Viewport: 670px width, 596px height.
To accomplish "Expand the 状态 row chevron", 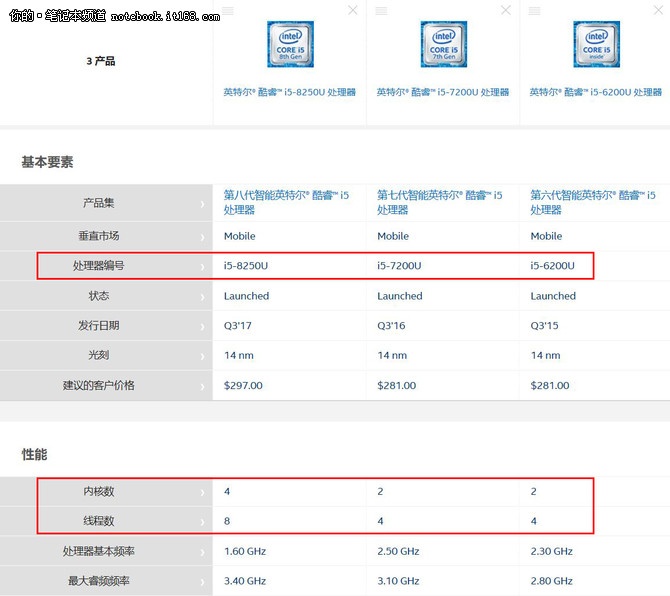I will [203, 297].
